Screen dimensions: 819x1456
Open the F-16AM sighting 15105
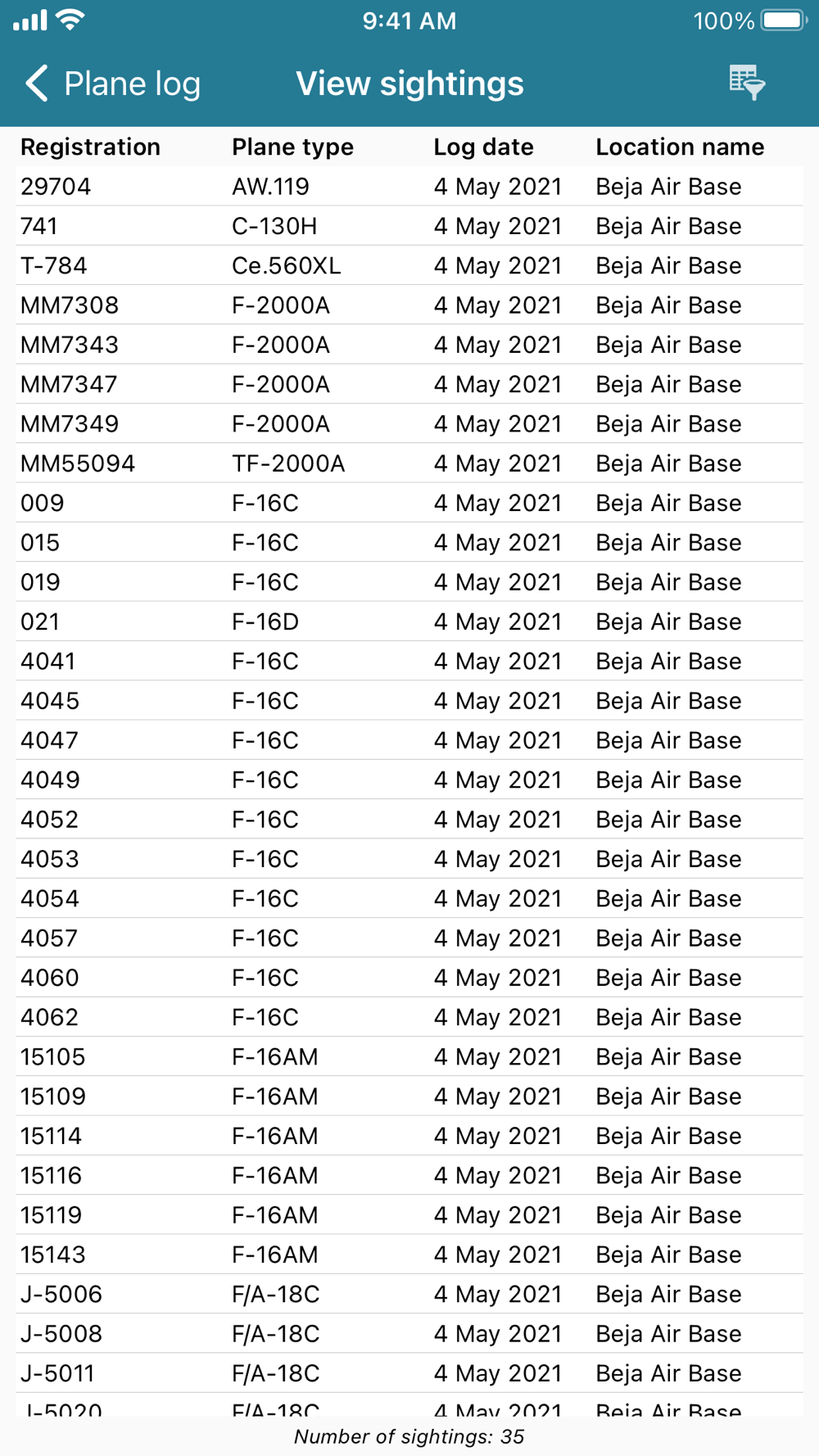(x=409, y=1057)
